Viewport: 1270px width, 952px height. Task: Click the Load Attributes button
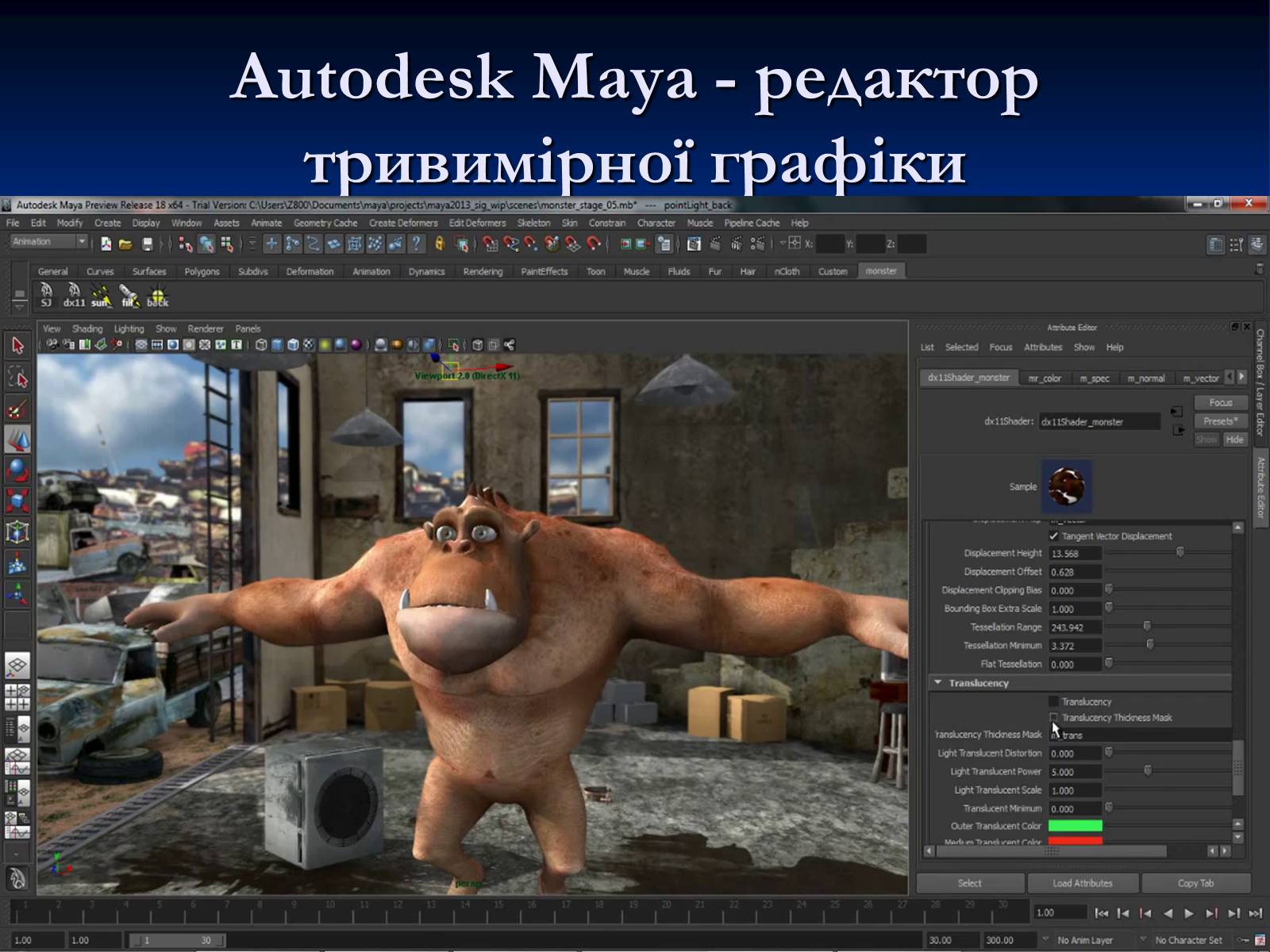[x=1083, y=883]
